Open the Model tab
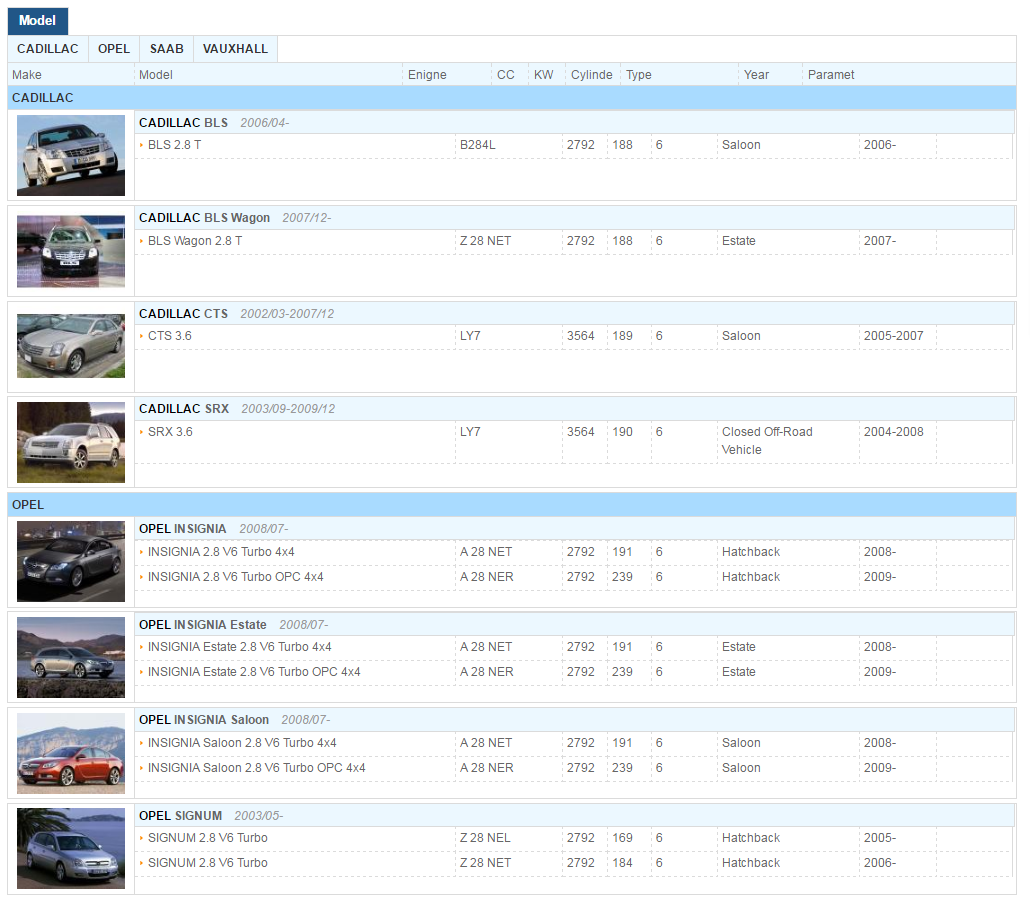 click(x=37, y=20)
